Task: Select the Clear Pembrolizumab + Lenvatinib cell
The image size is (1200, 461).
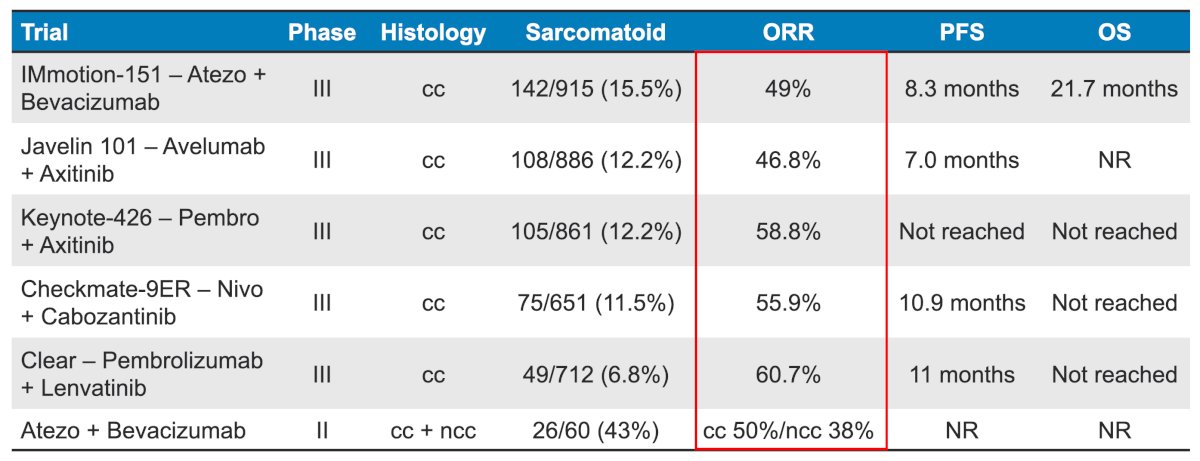Action: point(142,374)
